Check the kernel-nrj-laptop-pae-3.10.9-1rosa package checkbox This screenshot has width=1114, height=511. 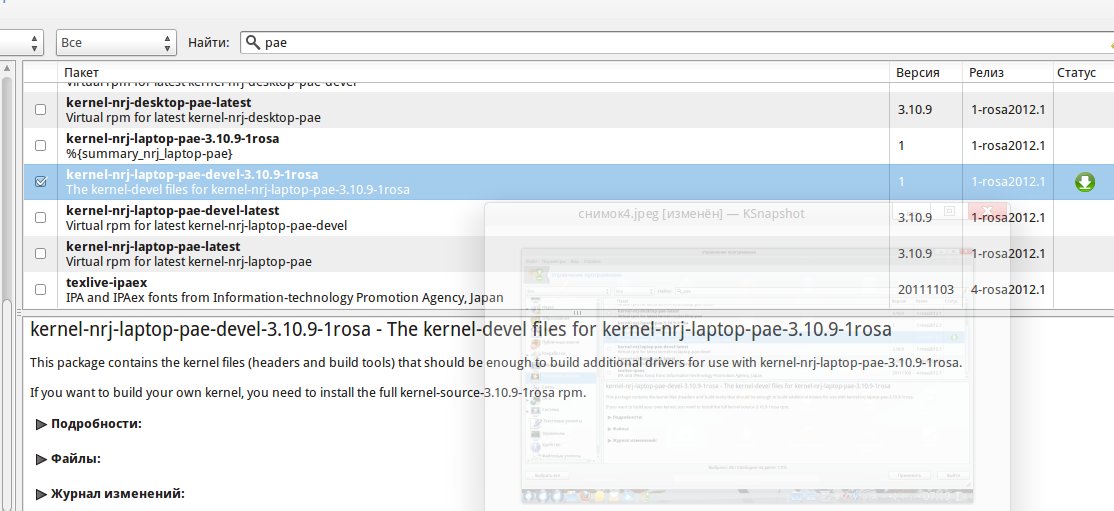[40, 146]
